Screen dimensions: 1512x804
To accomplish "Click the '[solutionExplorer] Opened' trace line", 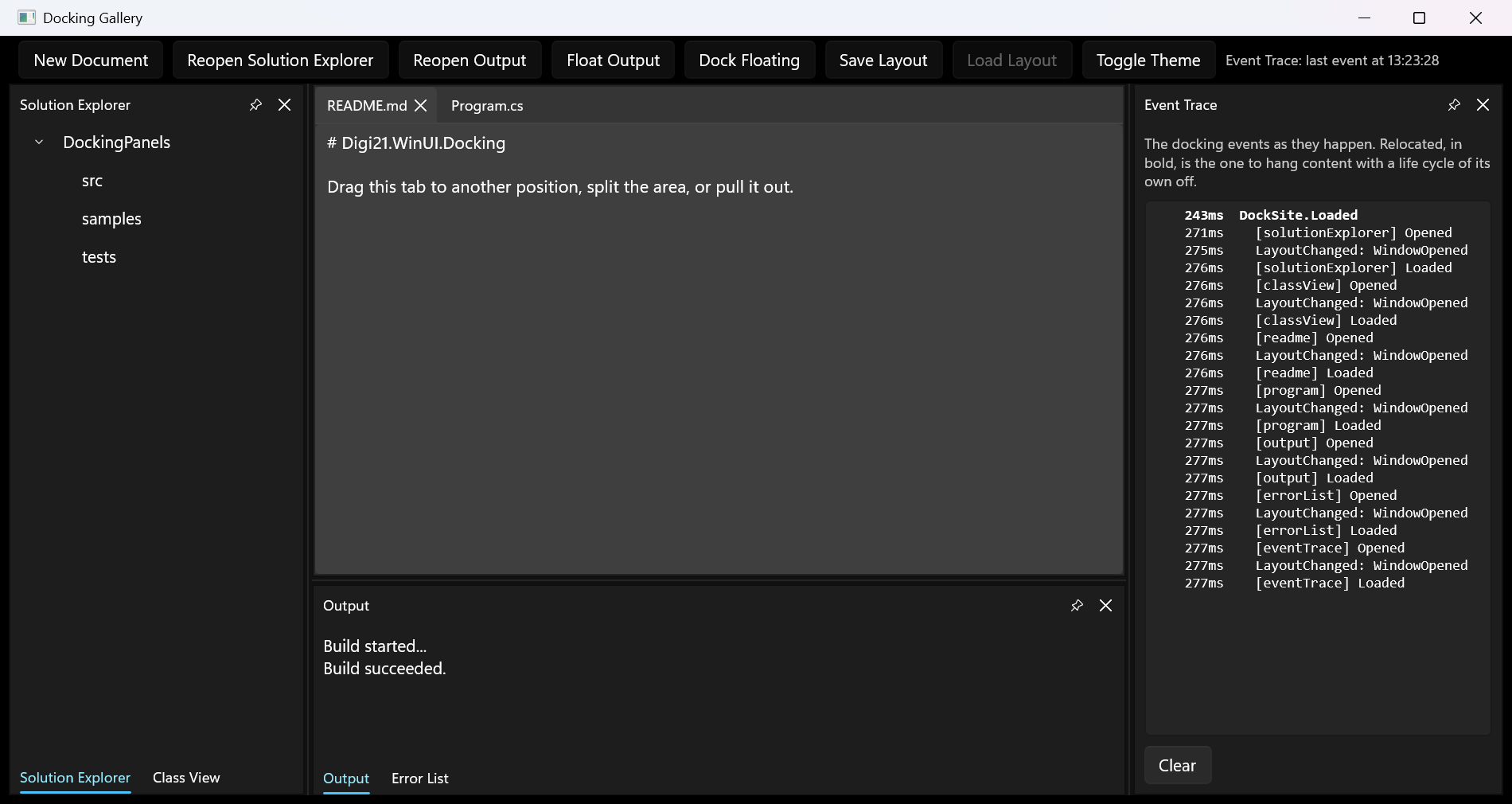I will point(1353,232).
